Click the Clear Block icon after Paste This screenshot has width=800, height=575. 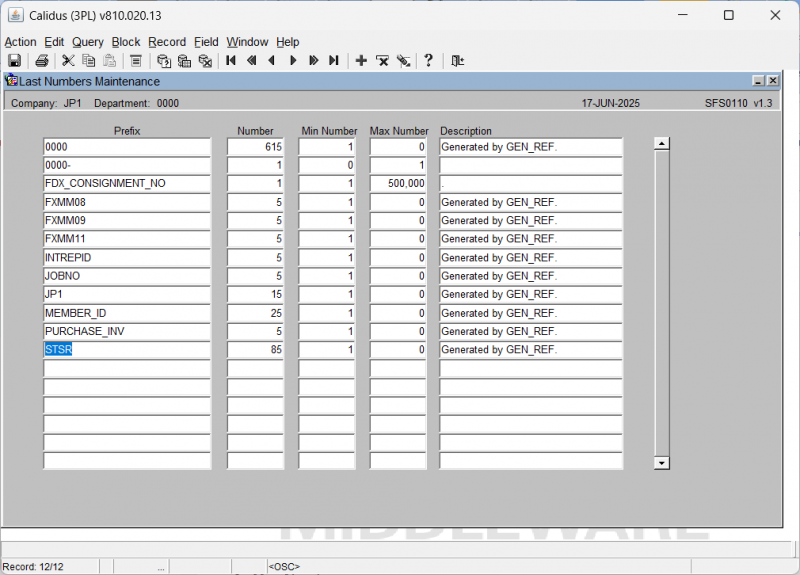pyautogui.click(x=136, y=61)
